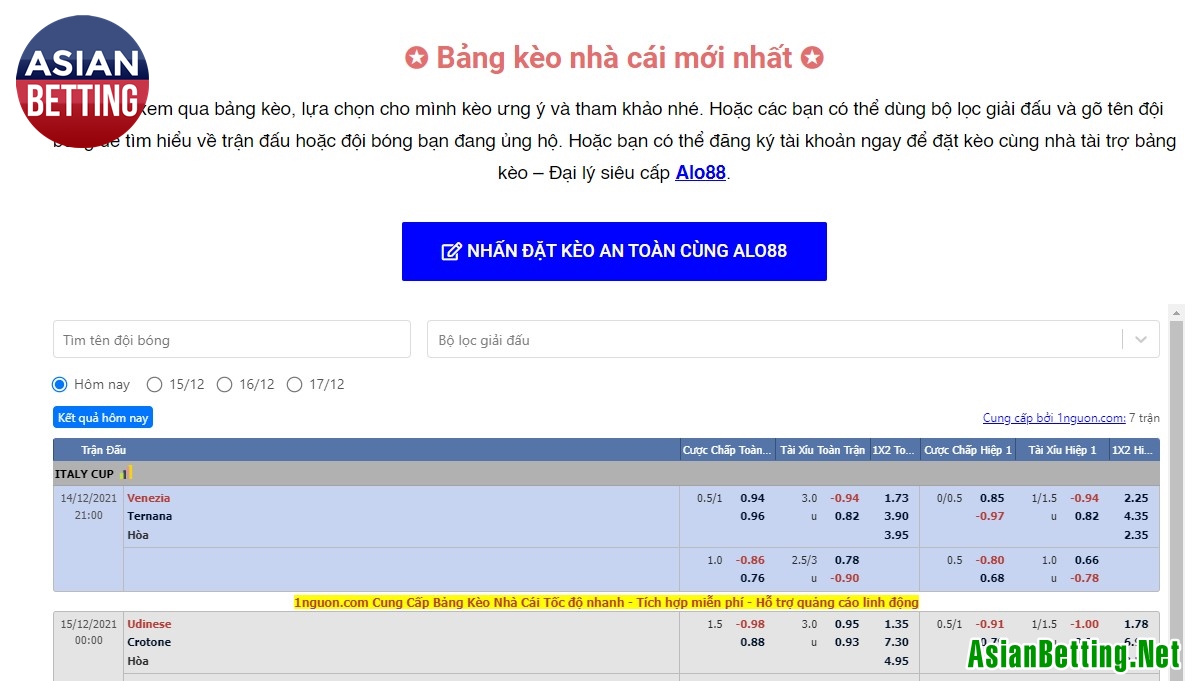Click the first-half under odds -0.78
This screenshot has height=681, width=1198.
[1084, 578]
